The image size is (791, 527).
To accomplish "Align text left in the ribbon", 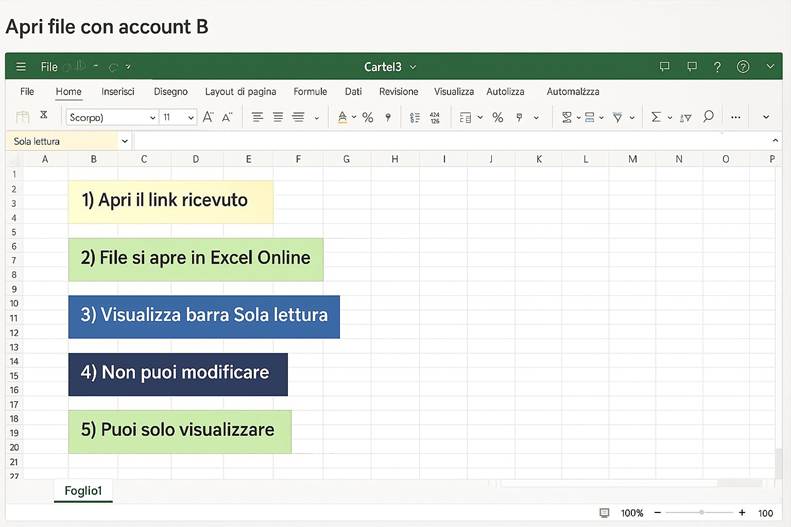I will click(x=257, y=117).
